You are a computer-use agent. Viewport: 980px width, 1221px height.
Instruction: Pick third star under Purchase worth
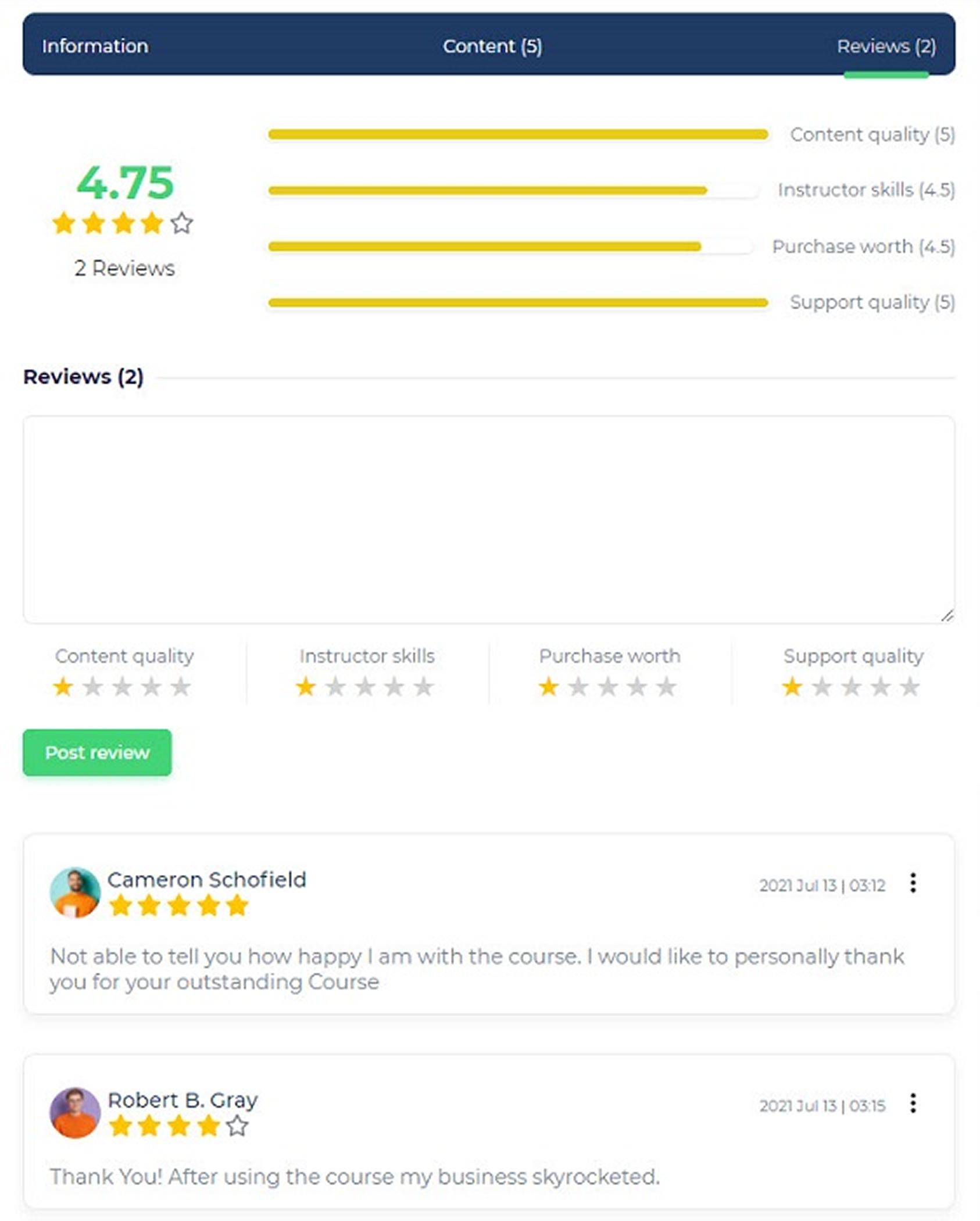[608, 687]
